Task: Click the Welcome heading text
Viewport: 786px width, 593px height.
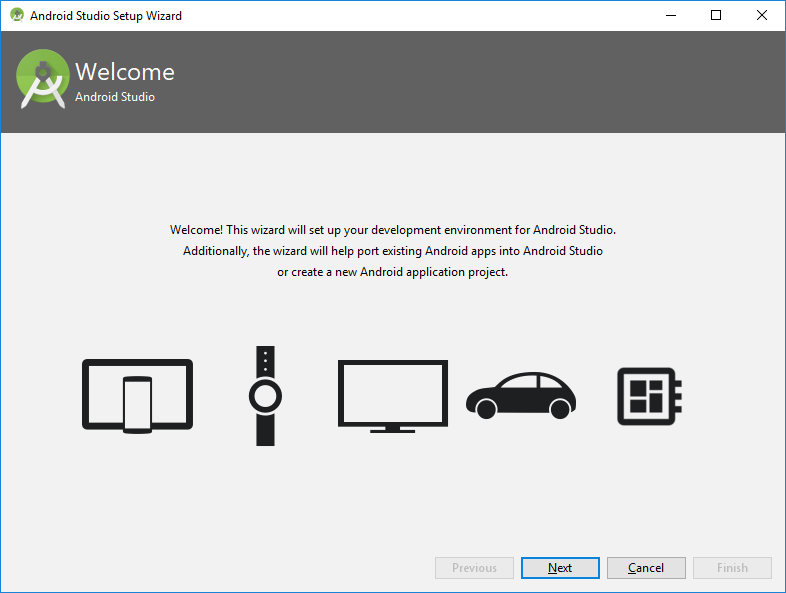Action: click(125, 72)
